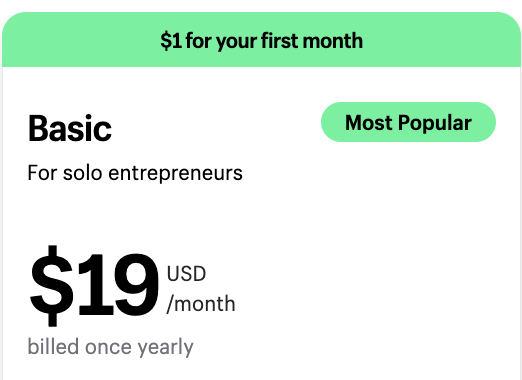Image resolution: width=522 pixels, height=380 pixels.
Task: Click the word 'Most' in the badge
Action: (x=369, y=123)
